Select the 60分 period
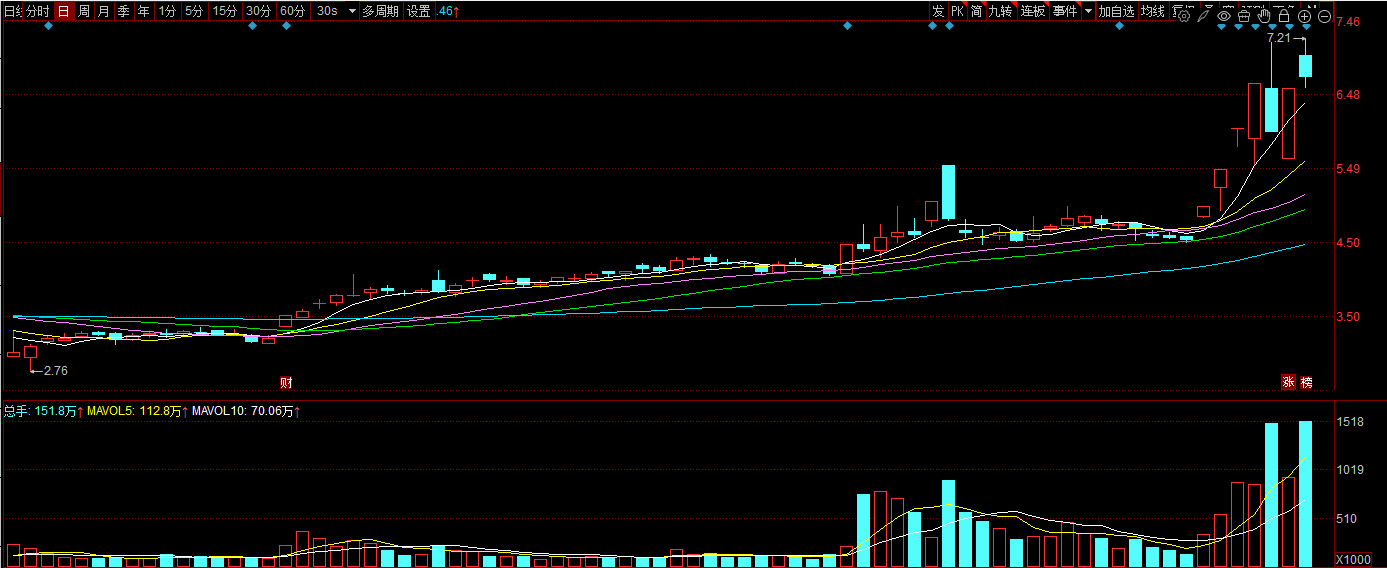The width and height of the screenshot is (1387, 568). tap(292, 11)
